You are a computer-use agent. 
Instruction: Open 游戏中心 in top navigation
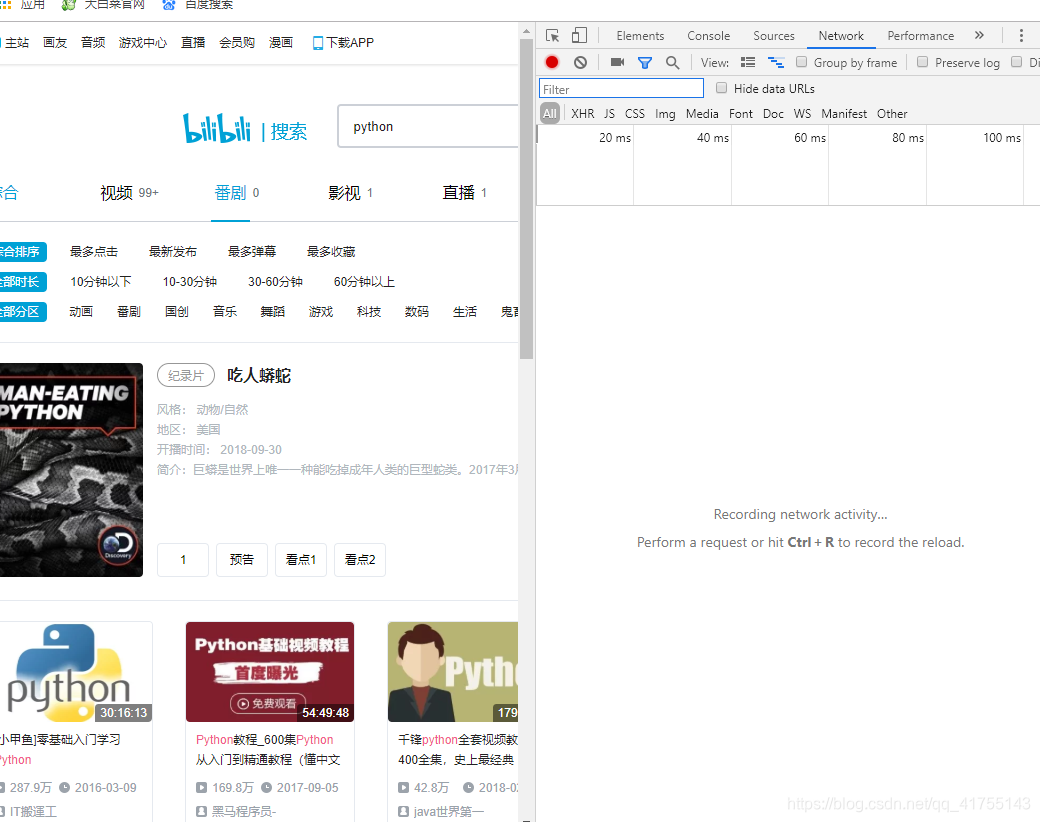143,42
